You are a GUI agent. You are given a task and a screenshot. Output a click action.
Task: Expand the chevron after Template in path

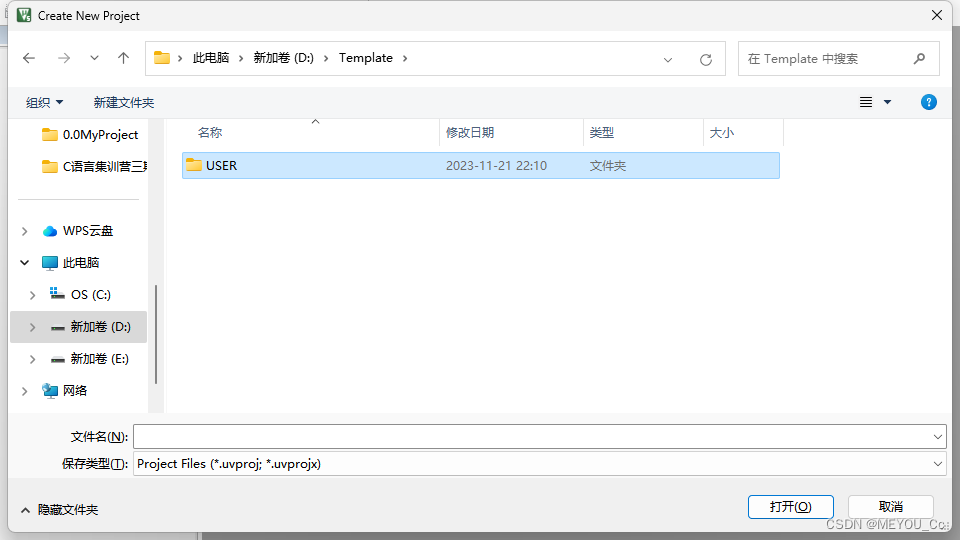point(405,58)
